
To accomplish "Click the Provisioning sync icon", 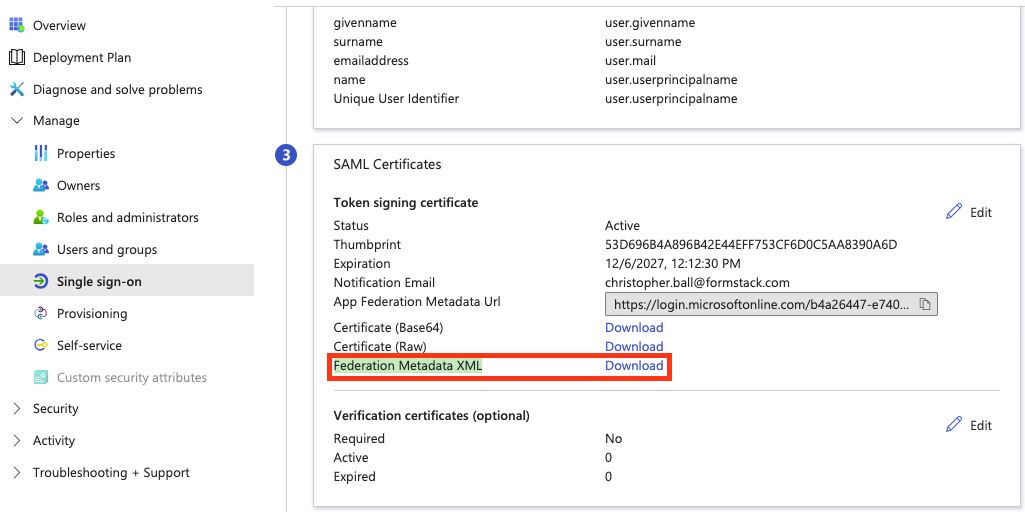I will tap(40, 313).
